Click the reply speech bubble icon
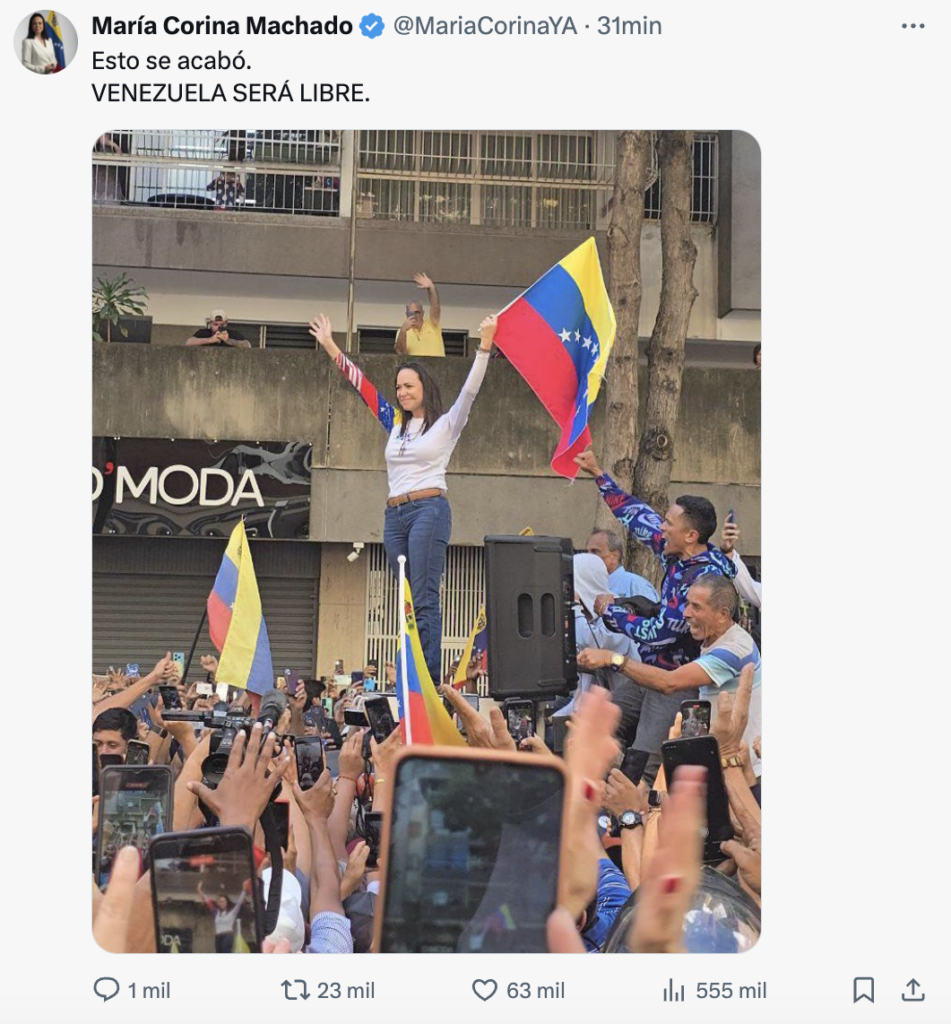Image resolution: width=951 pixels, height=1024 pixels. [x=106, y=990]
